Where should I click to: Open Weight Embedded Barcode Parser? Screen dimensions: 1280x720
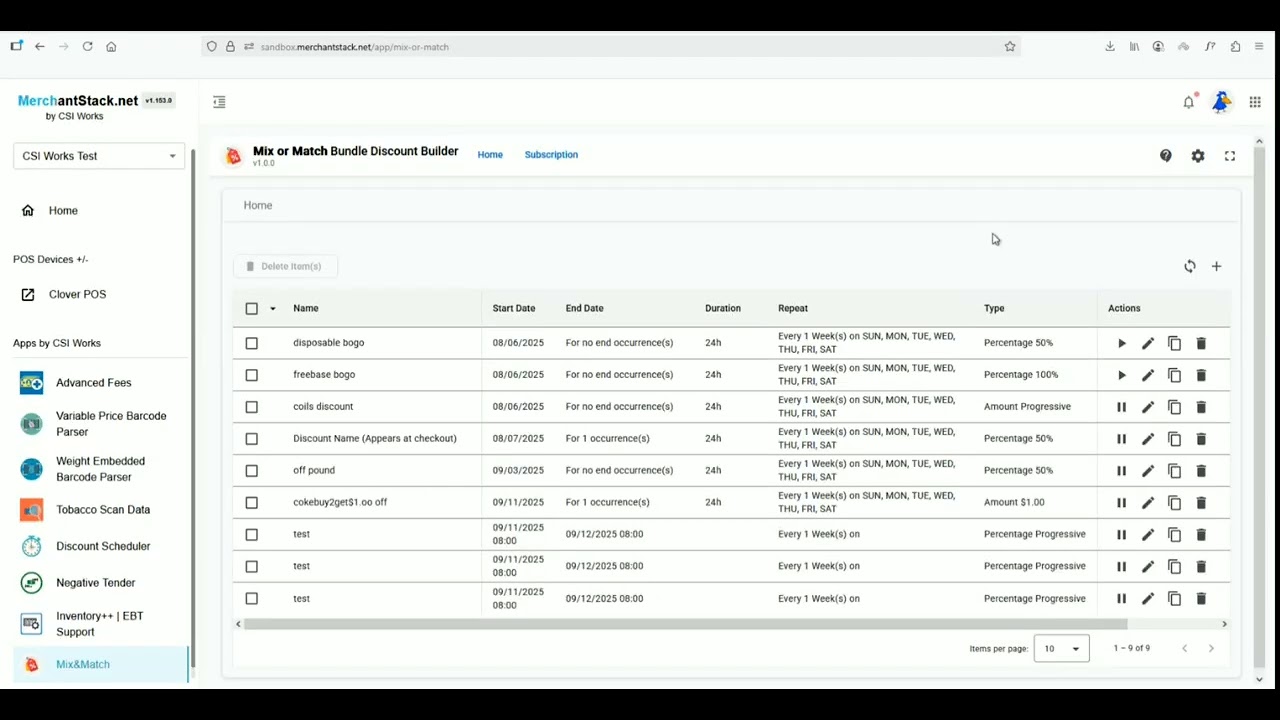point(99,469)
